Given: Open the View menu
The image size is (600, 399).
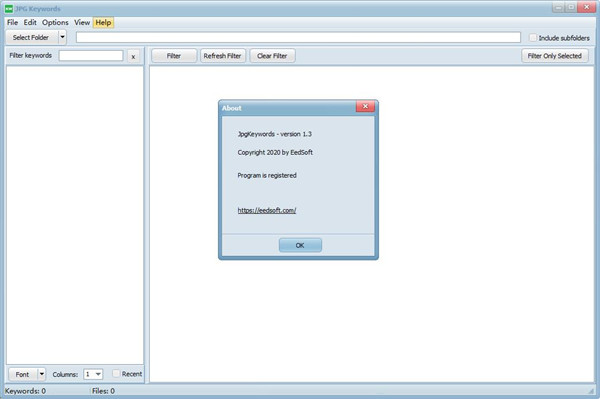Looking at the screenshot, I should pos(82,23).
